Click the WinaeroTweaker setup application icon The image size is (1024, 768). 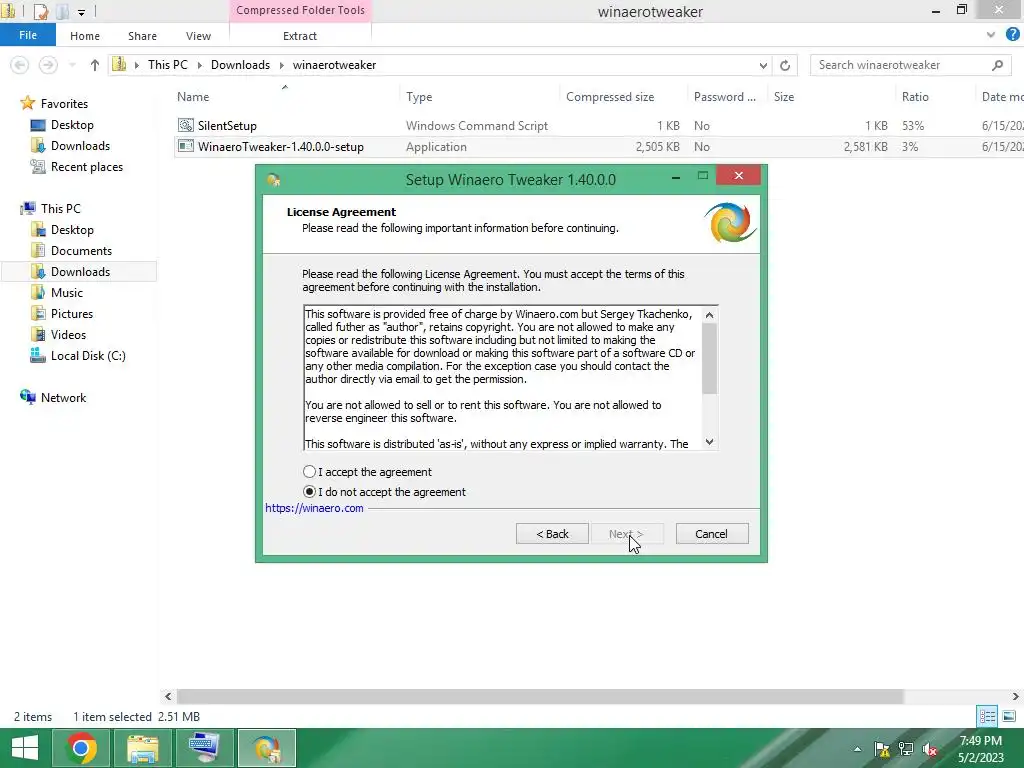click(x=186, y=146)
